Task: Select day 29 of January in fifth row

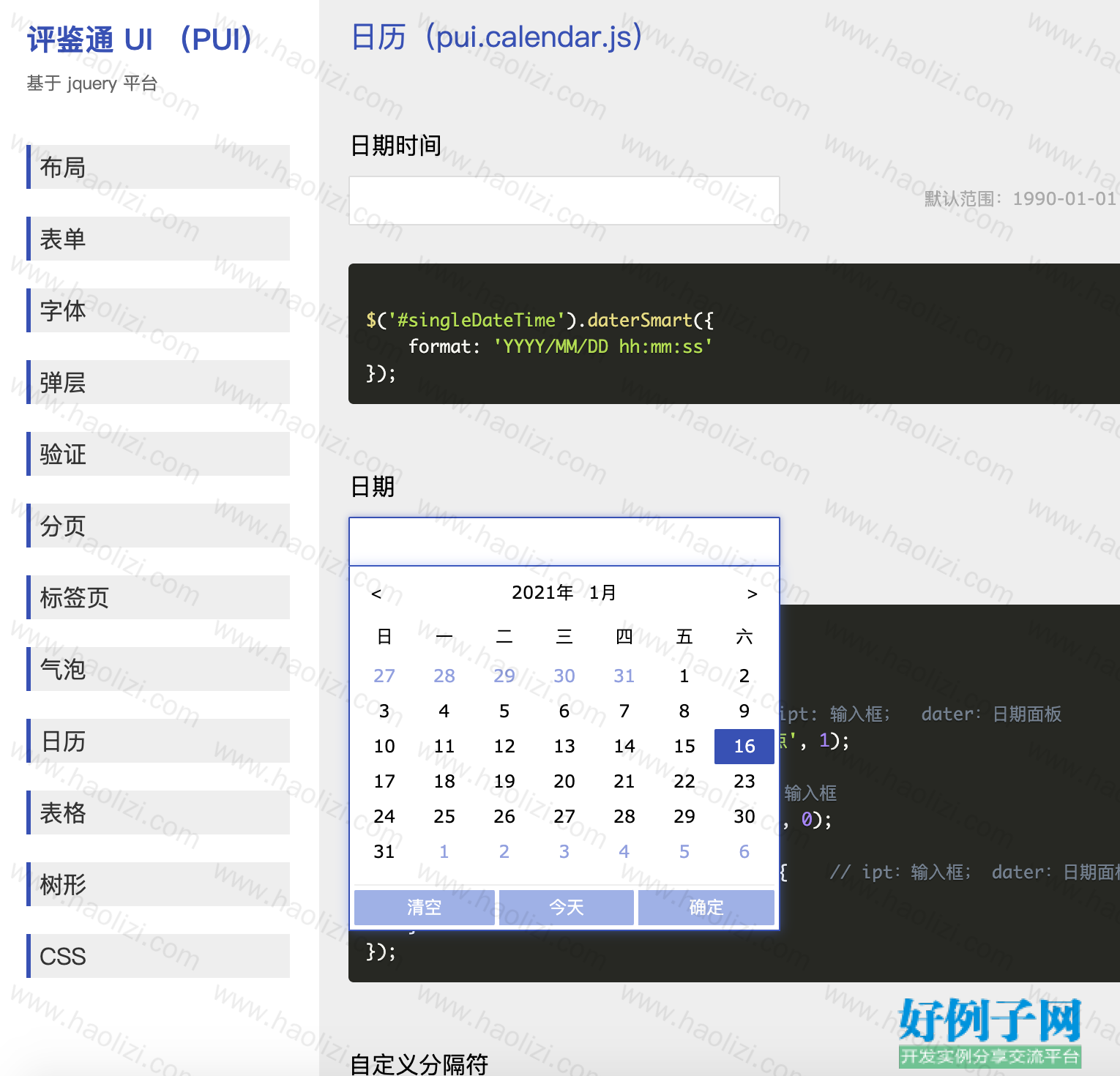Action: (684, 816)
